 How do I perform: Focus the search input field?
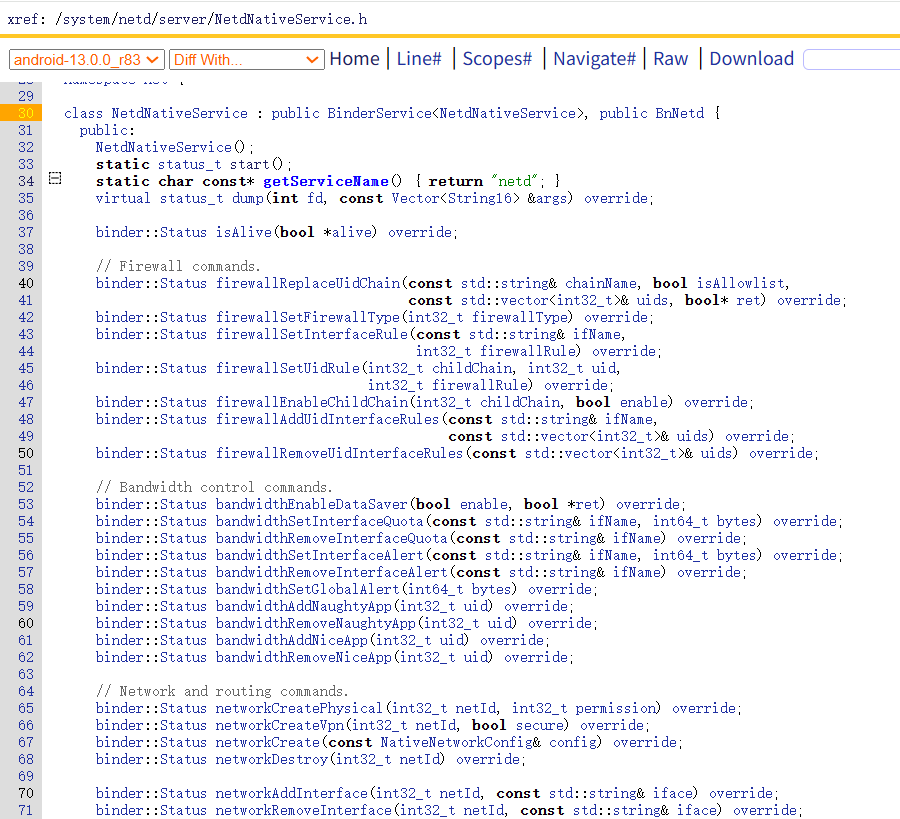point(852,59)
